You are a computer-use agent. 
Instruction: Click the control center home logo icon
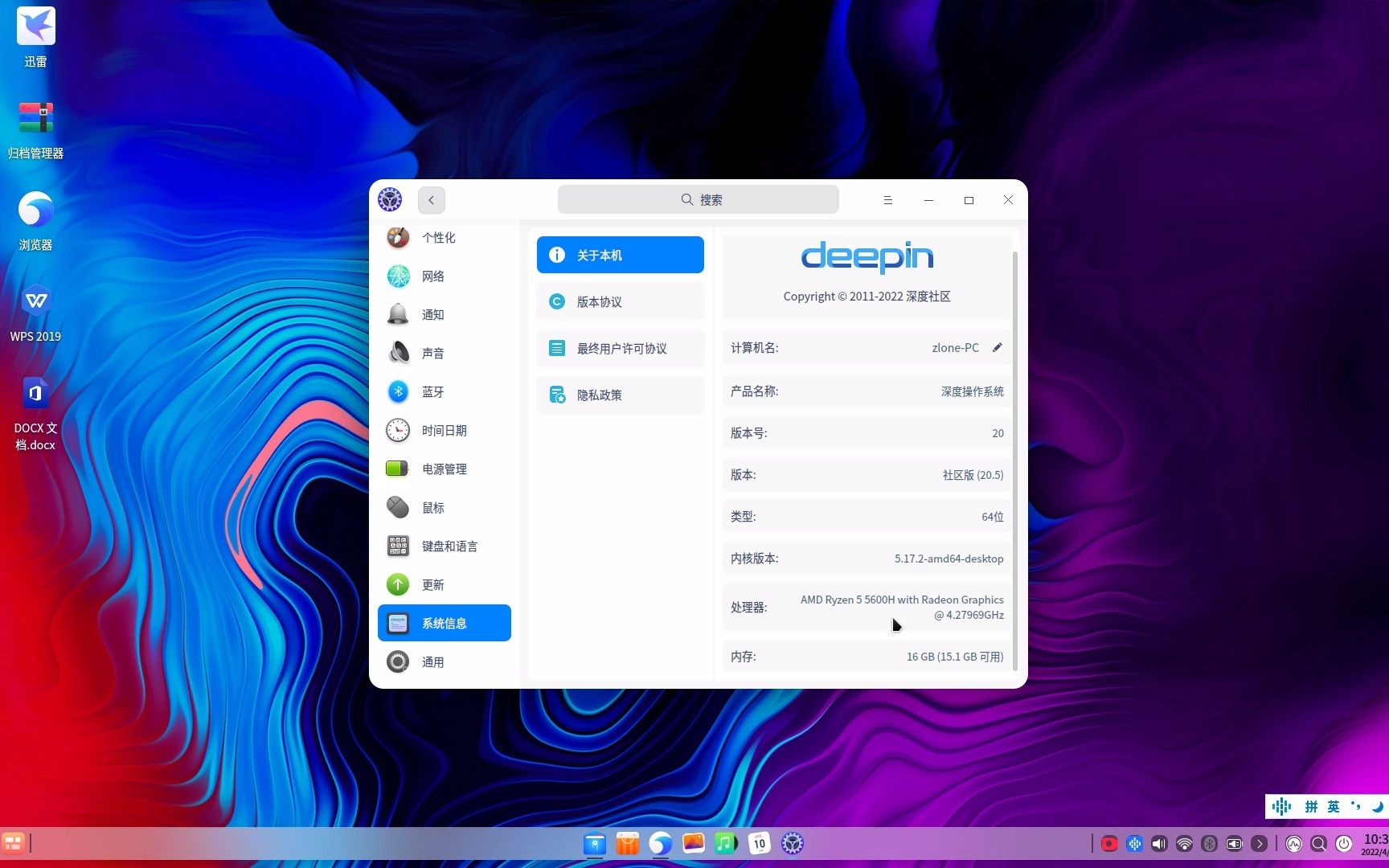point(390,199)
